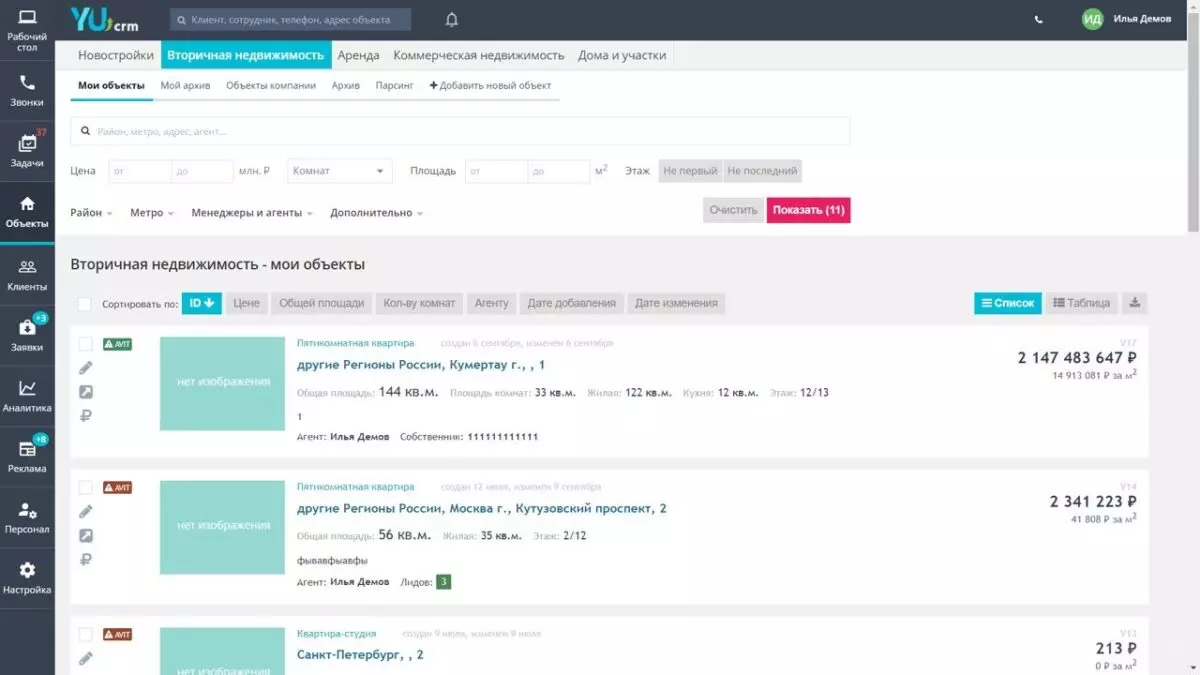Select Парсинг subtab
The height and width of the screenshot is (675, 1200).
[394, 86]
